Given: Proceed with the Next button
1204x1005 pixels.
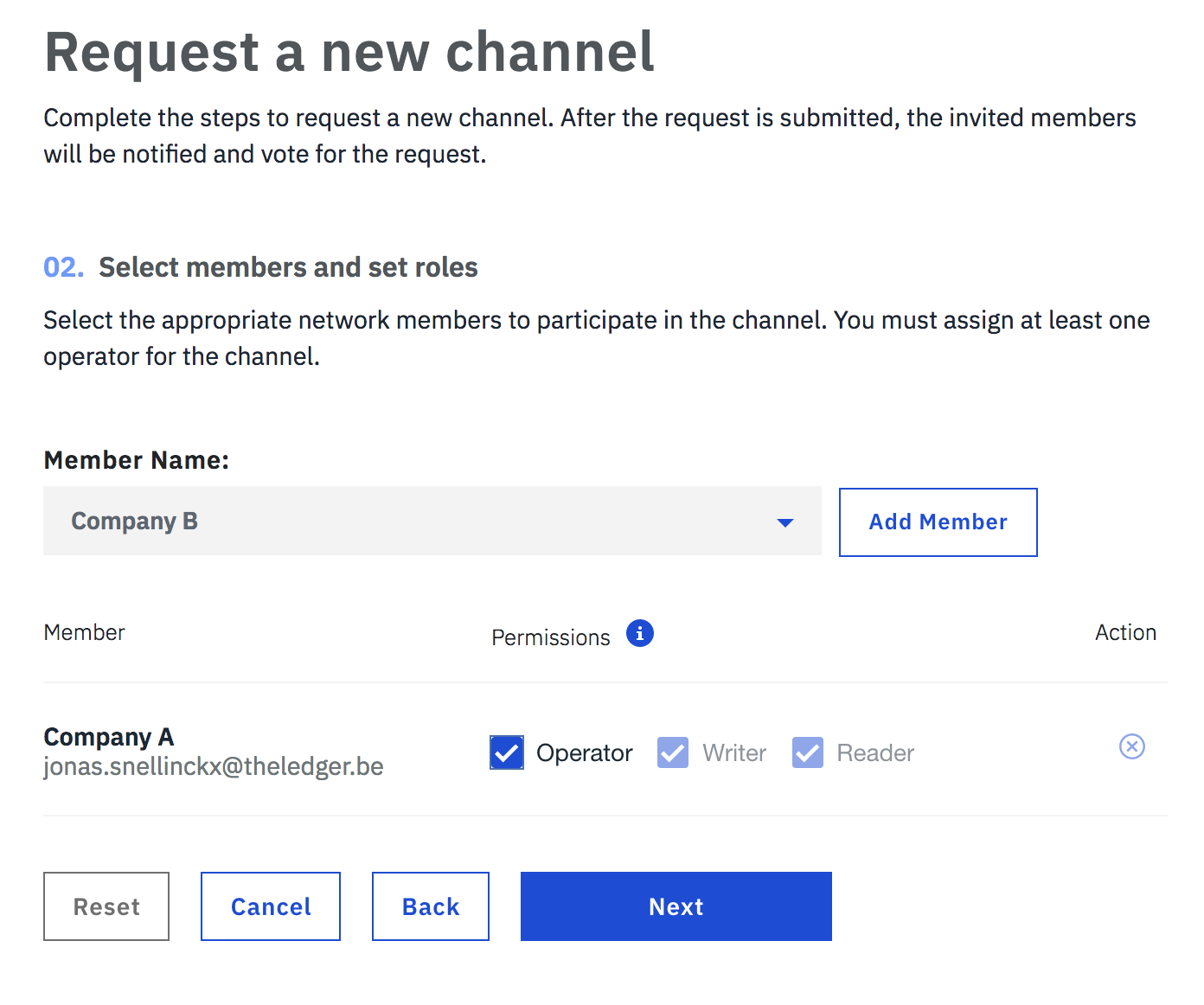Looking at the screenshot, I should [676, 906].
